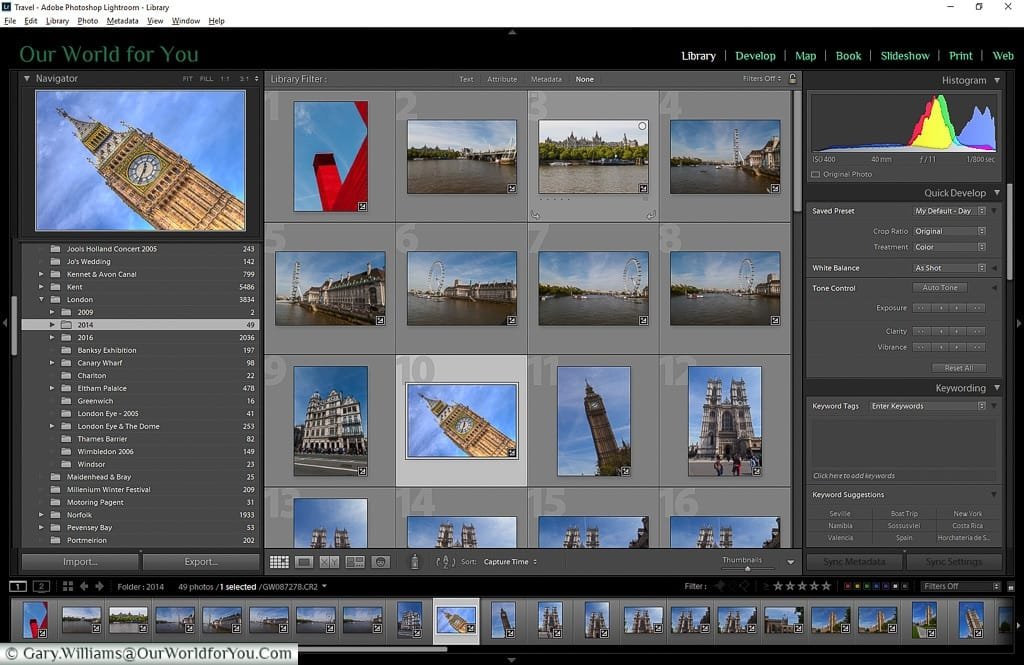Viewport: 1024px width, 665px height.
Task: Click filmstrip grid shortcut icon
Action: [x=67, y=587]
